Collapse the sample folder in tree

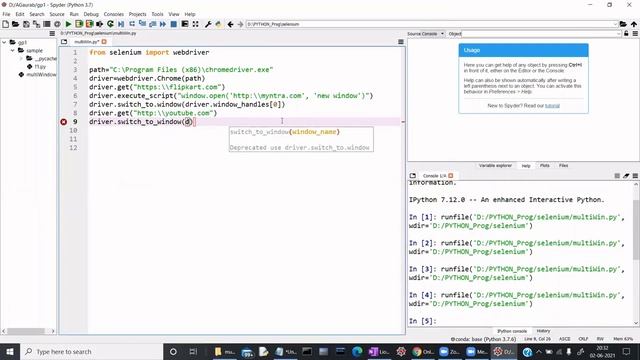12,50
